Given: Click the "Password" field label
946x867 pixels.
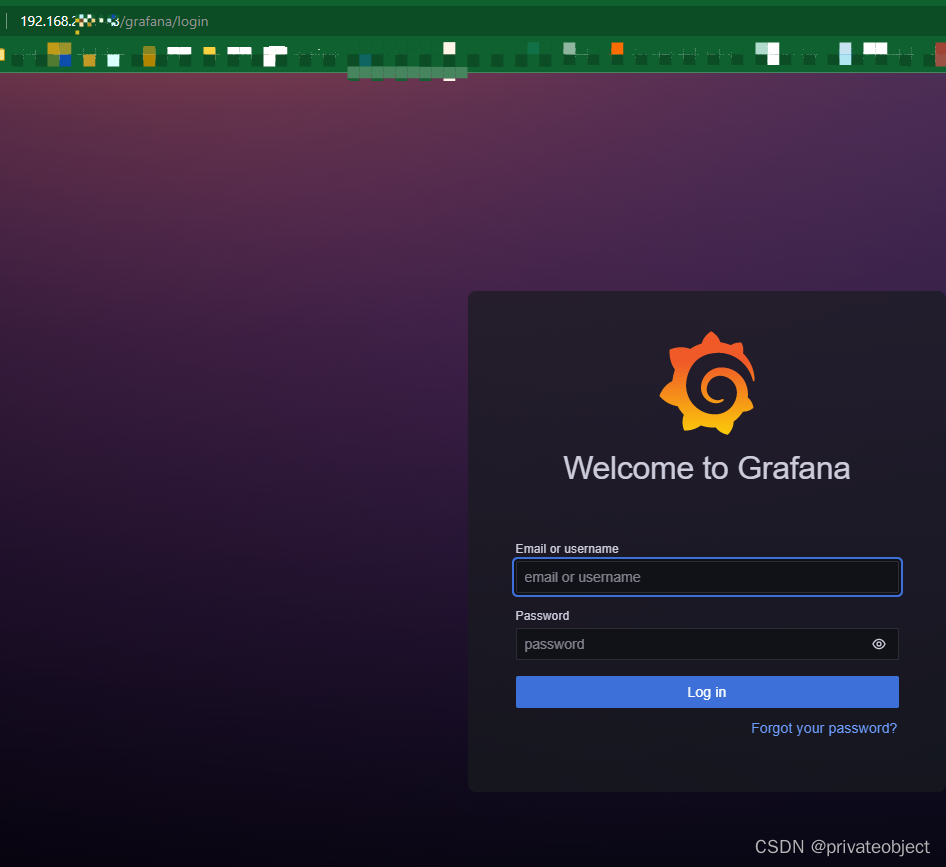Looking at the screenshot, I should [x=542, y=615].
